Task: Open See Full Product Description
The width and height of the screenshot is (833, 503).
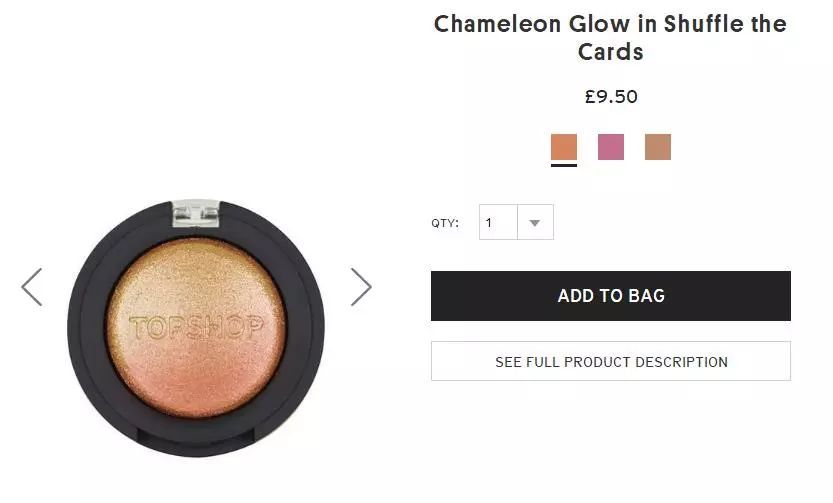Action: coord(611,361)
